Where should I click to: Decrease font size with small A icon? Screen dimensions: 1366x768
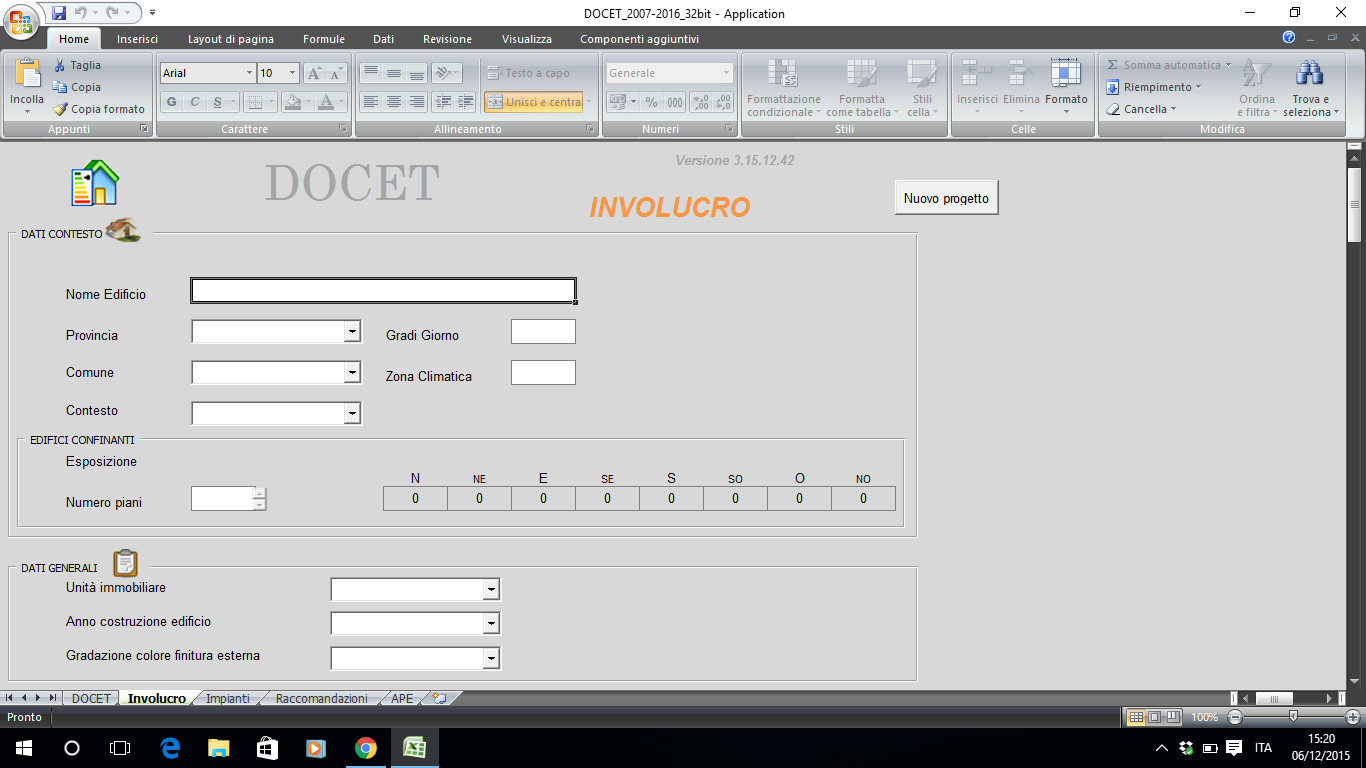tap(336, 73)
